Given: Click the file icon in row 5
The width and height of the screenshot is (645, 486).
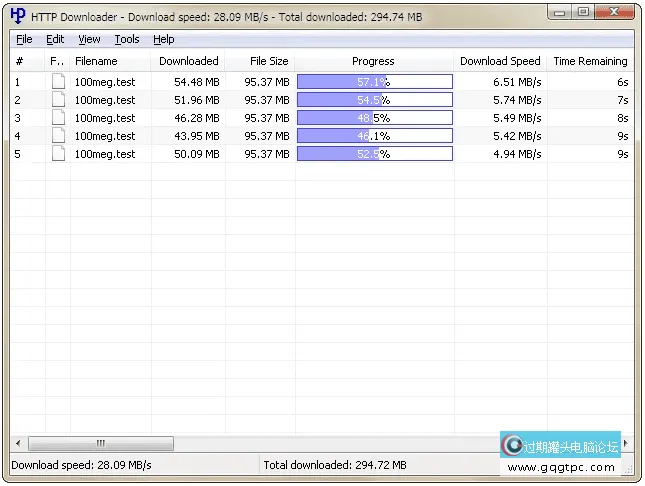Looking at the screenshot, I should tap(58, 154).
